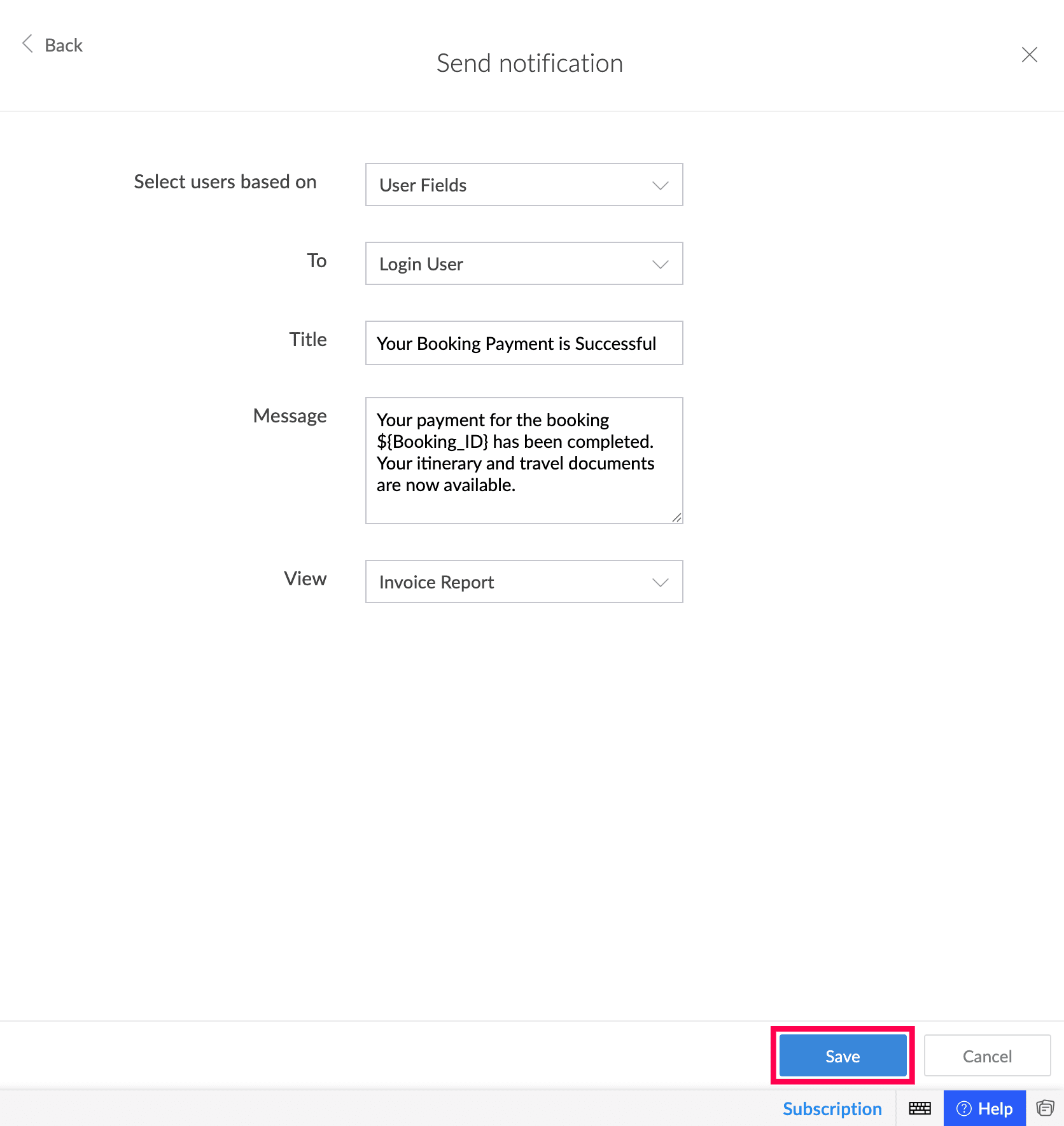The width and height of the screenshot is (1064, 1126).
Task: Open the keyboard shortcuts icon
Action: (920, 1108)
